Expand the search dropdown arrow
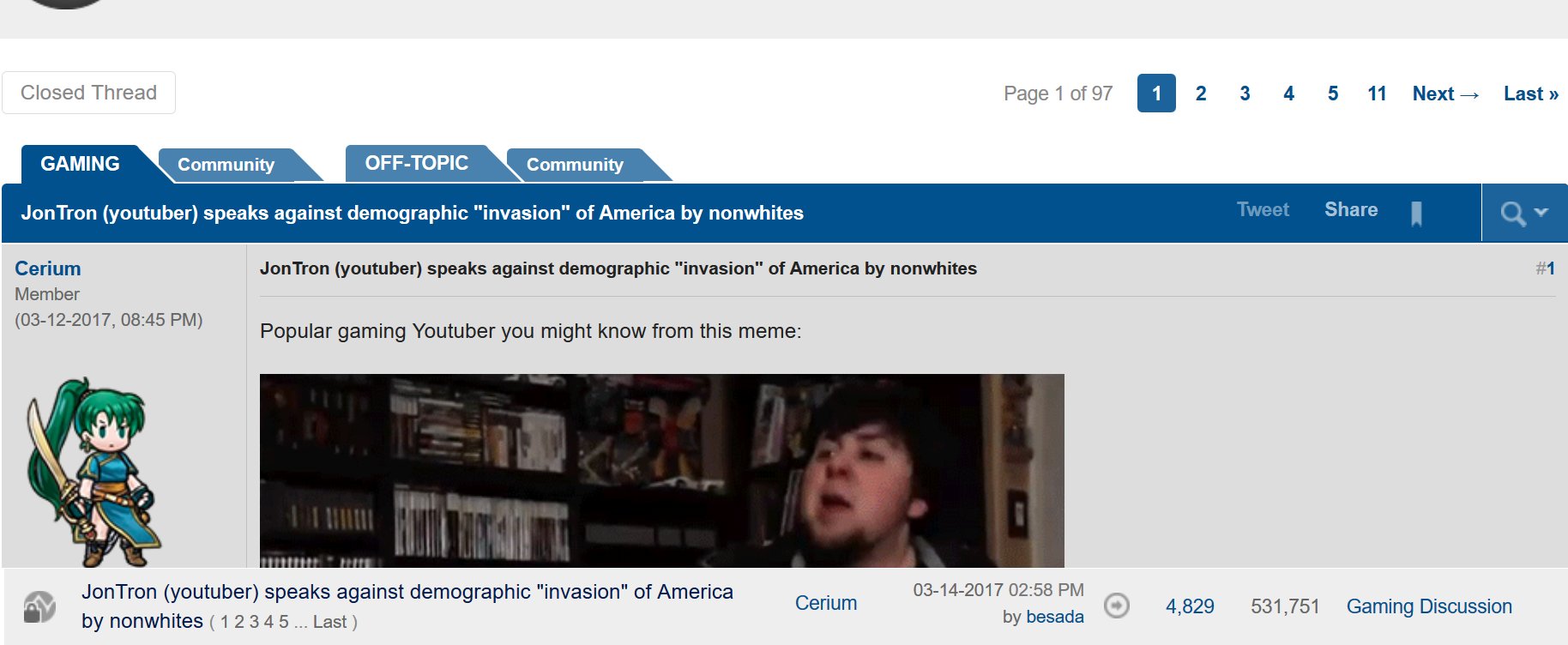Image resolution: width=1568 pixels, height=645 pixels. coord(1541,212)
